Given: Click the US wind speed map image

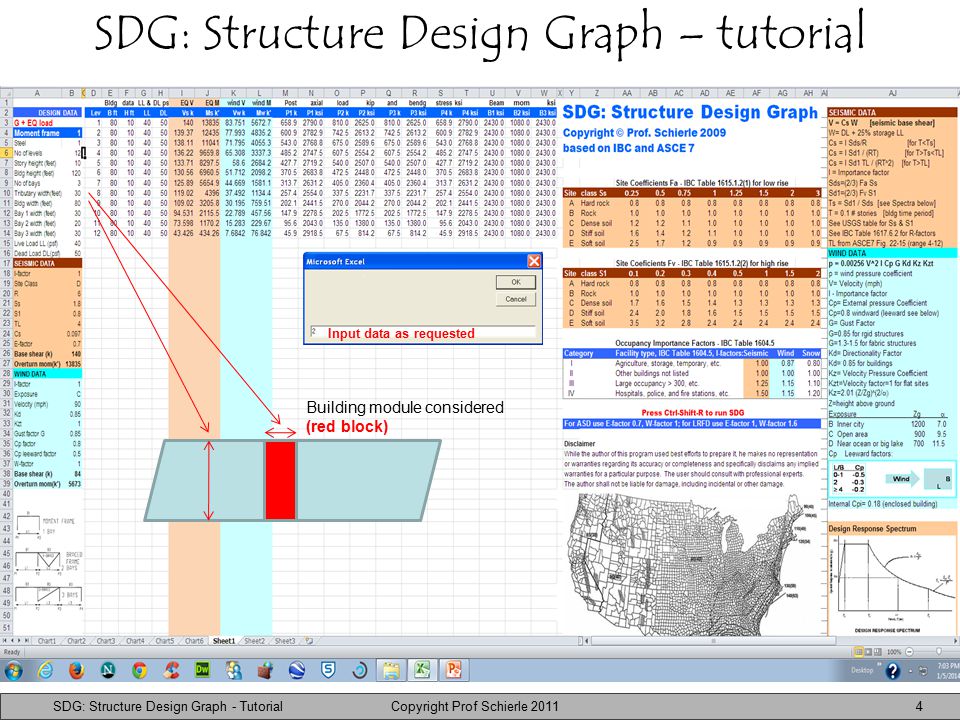Looking at the screenshot, I should tap(692, 563).
